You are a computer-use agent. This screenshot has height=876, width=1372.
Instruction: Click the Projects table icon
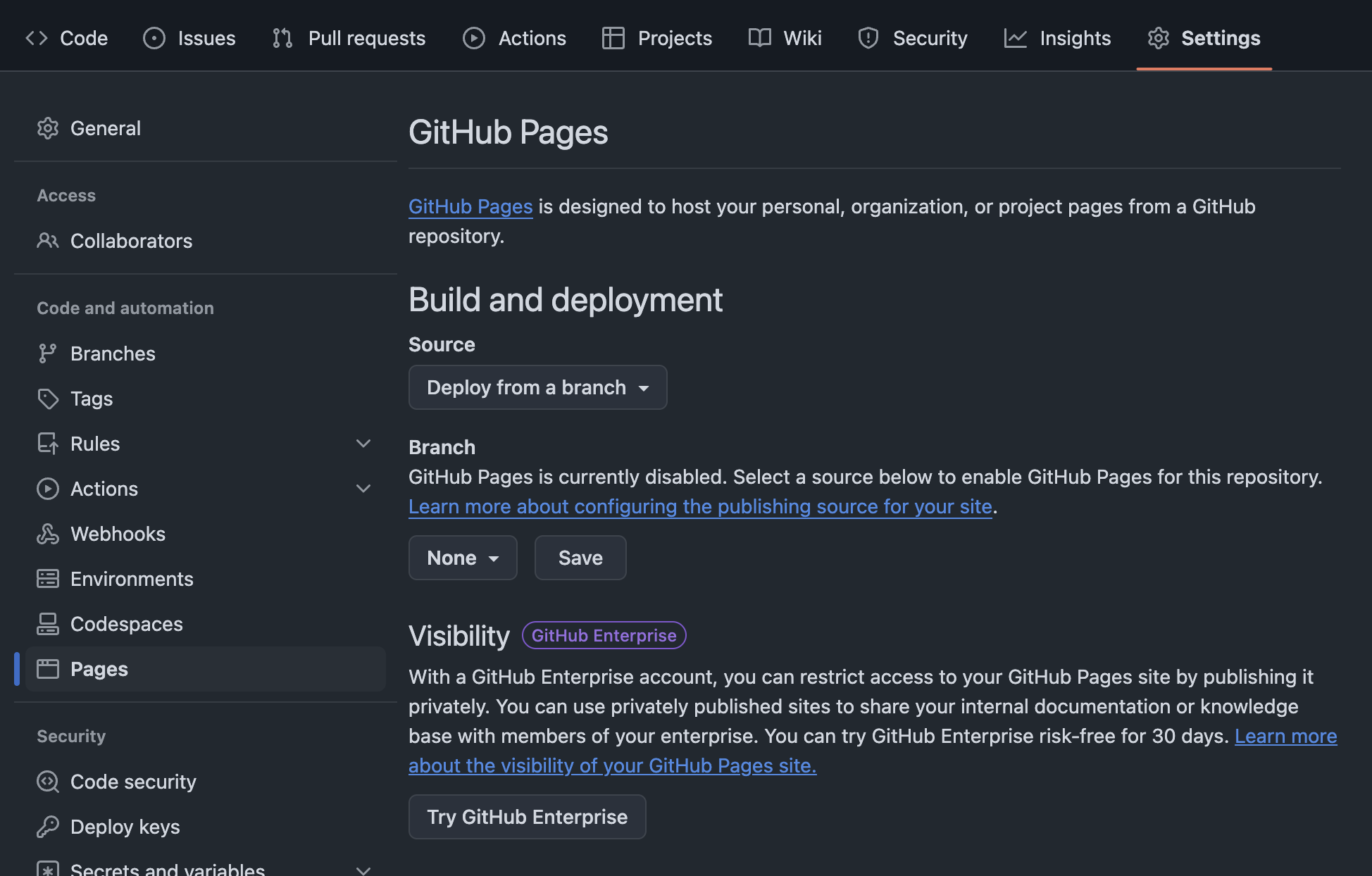[x=613, y=38]
